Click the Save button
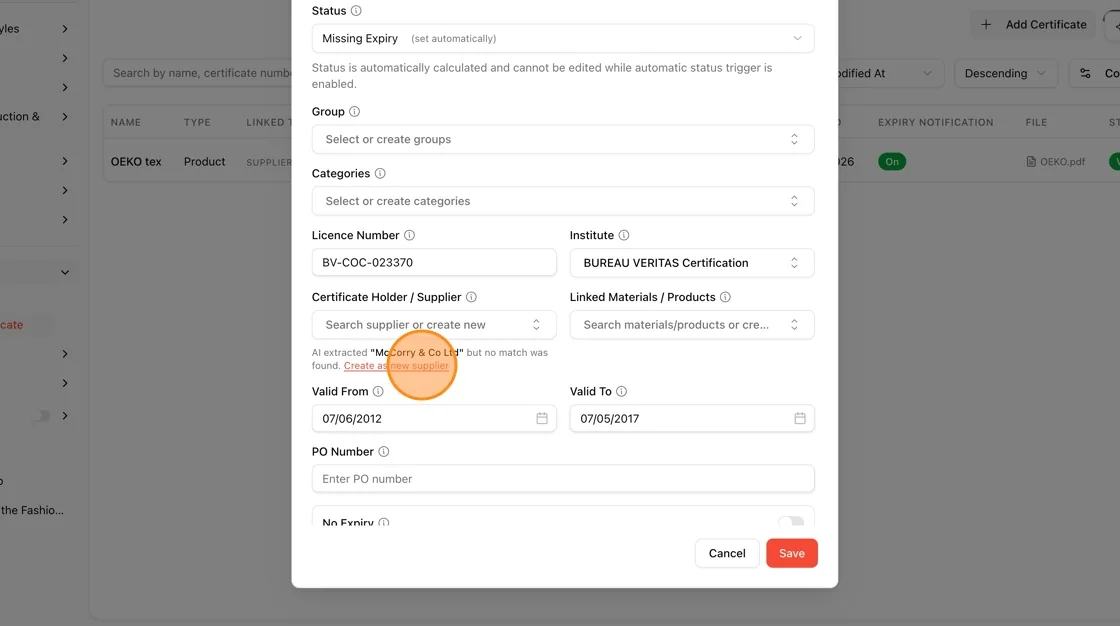 [x=791, y=553]
